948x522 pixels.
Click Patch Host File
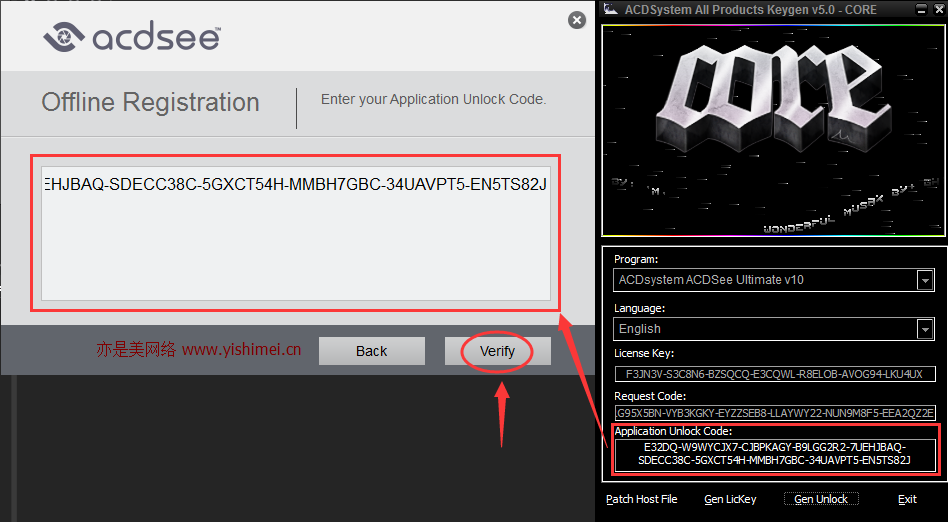pyautogui.click(x=641, y=499)
